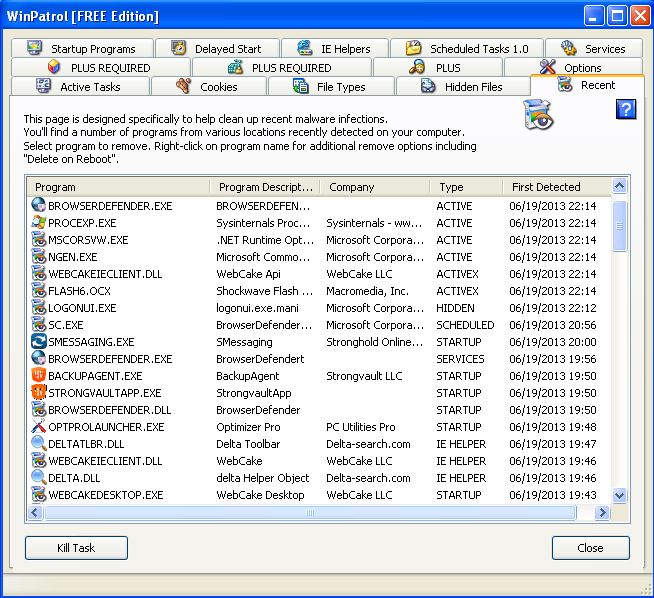Click the blue question mark help icon
This screenshot has height=598, width=654.
click(626, 110)
